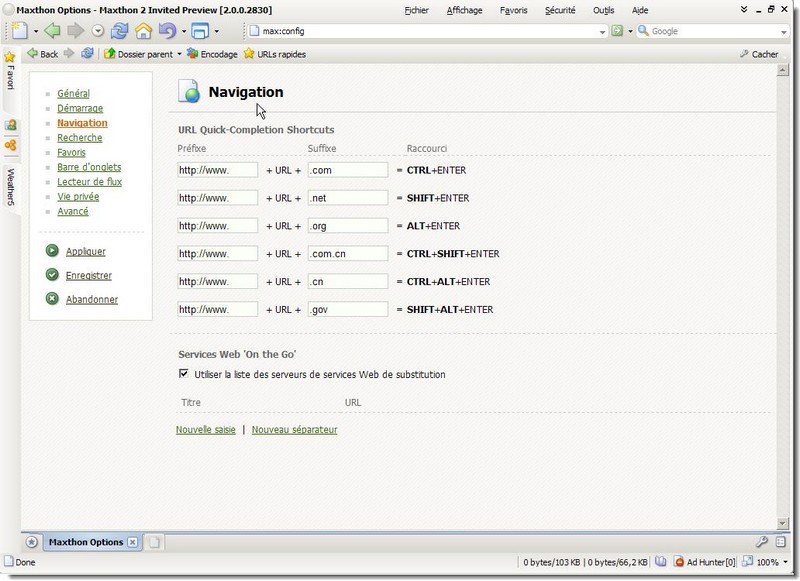The height and width of the screenshot is (581, 800).
Task: Open the Affichage menu
Action: click(x=464, y=10)
